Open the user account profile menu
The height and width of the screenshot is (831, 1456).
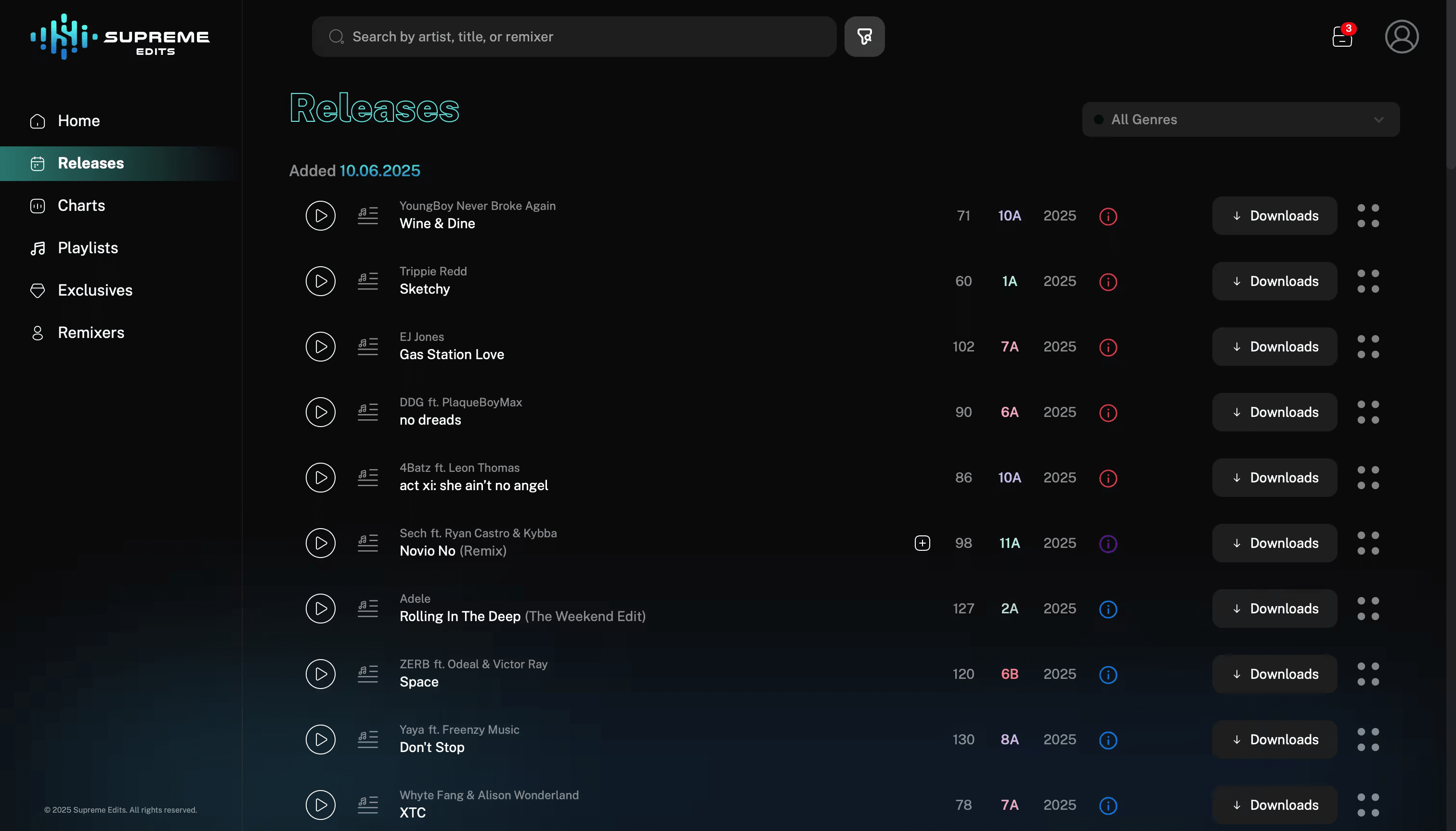[1401, 36]
